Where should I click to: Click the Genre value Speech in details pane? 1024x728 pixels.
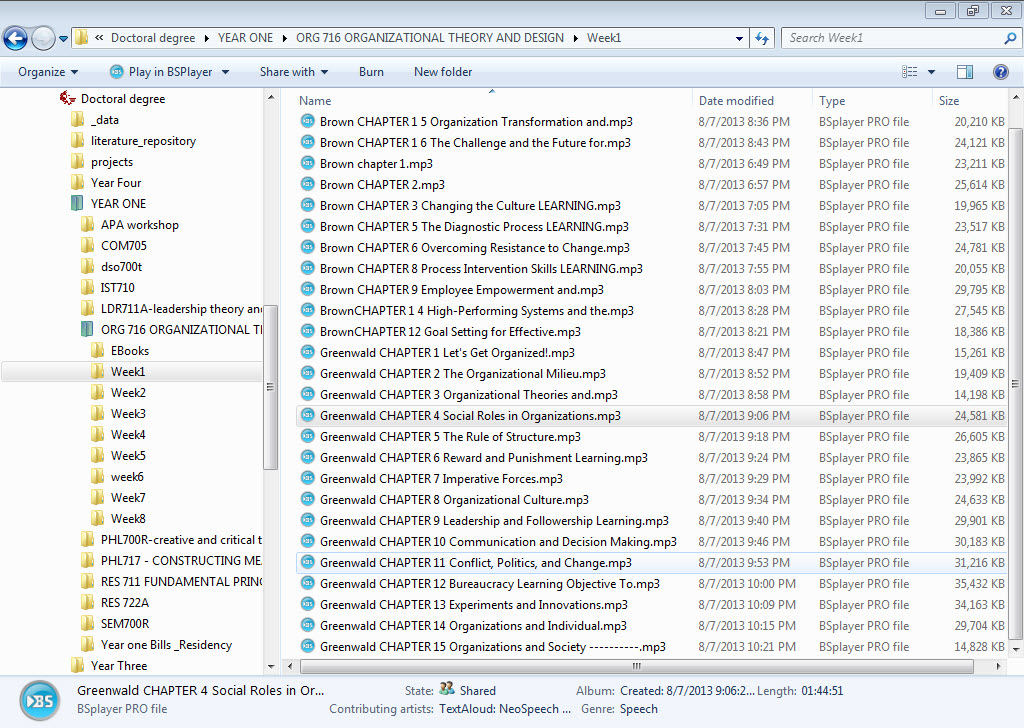click(638, 709)
